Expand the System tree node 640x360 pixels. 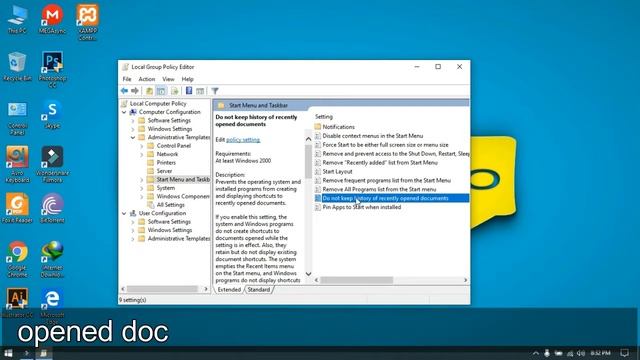pyautogui.click(x=142, y=188)
